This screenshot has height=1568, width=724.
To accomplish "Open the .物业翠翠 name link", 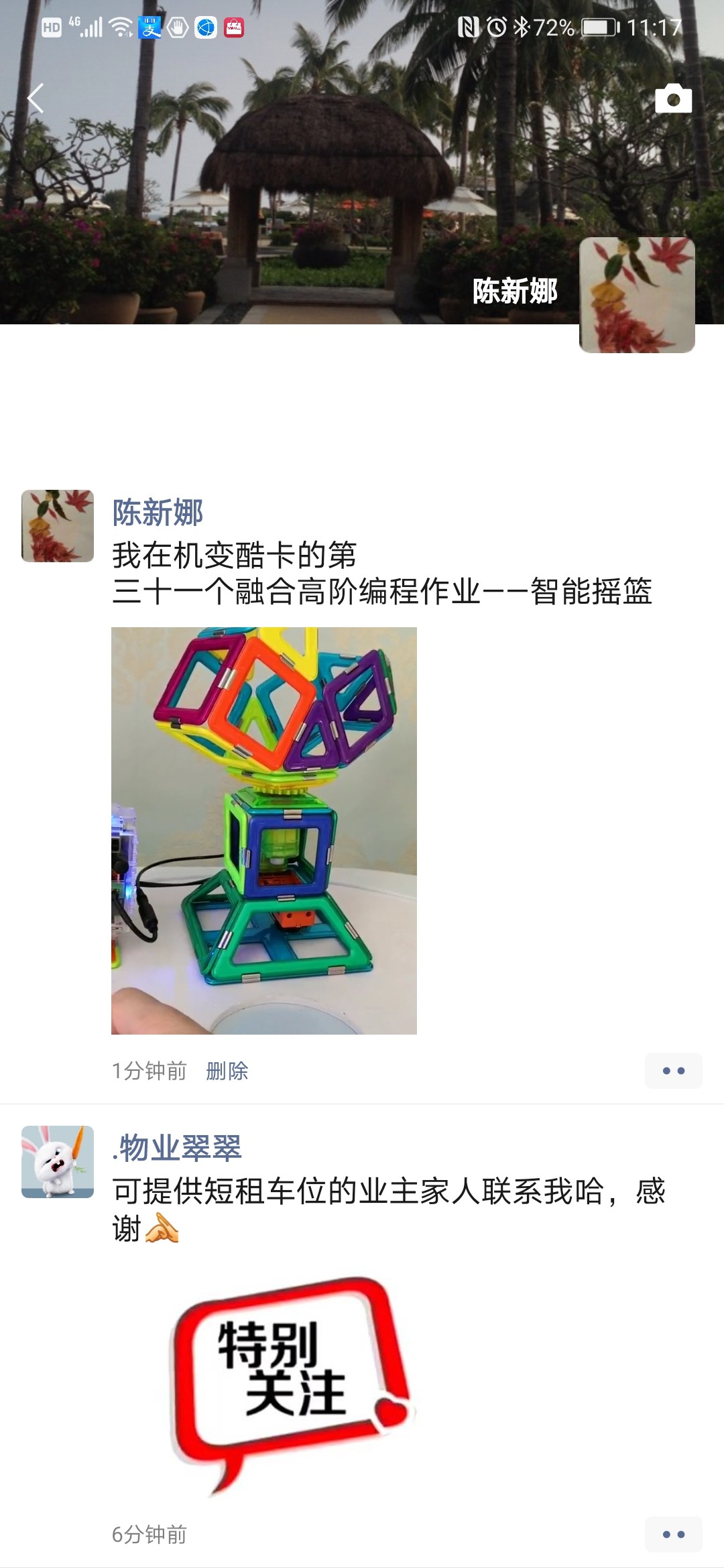I will 177,1148.
